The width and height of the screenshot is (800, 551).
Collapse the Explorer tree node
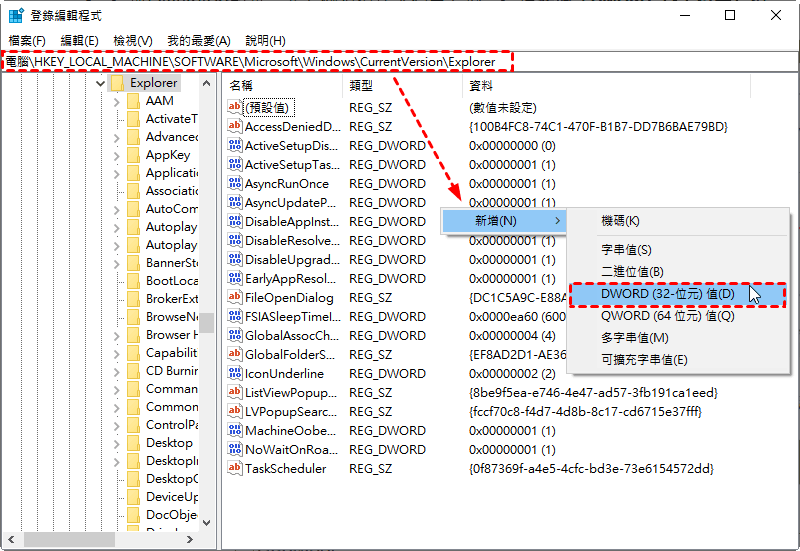(x=100, y=83)
